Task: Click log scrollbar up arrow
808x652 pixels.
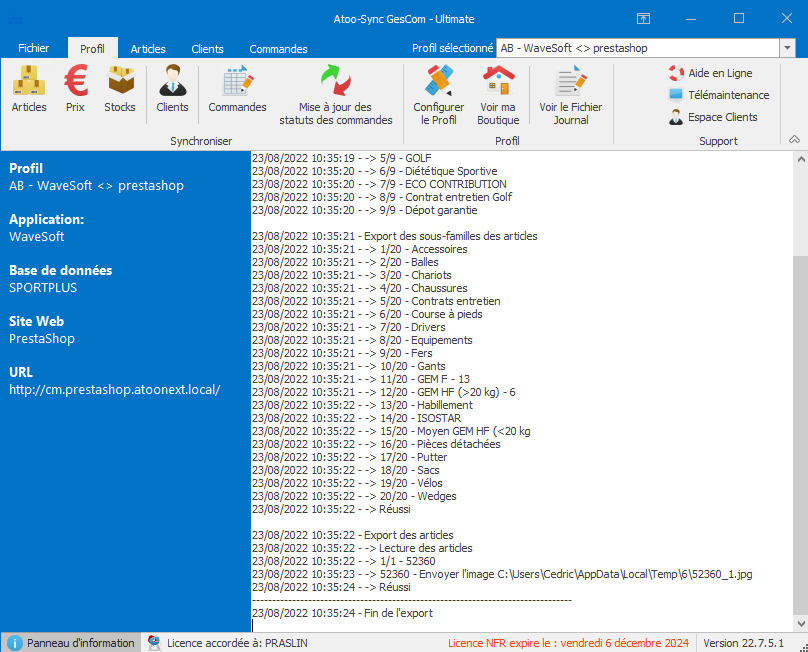Action: pyautogui.click(x=800, y=159)
